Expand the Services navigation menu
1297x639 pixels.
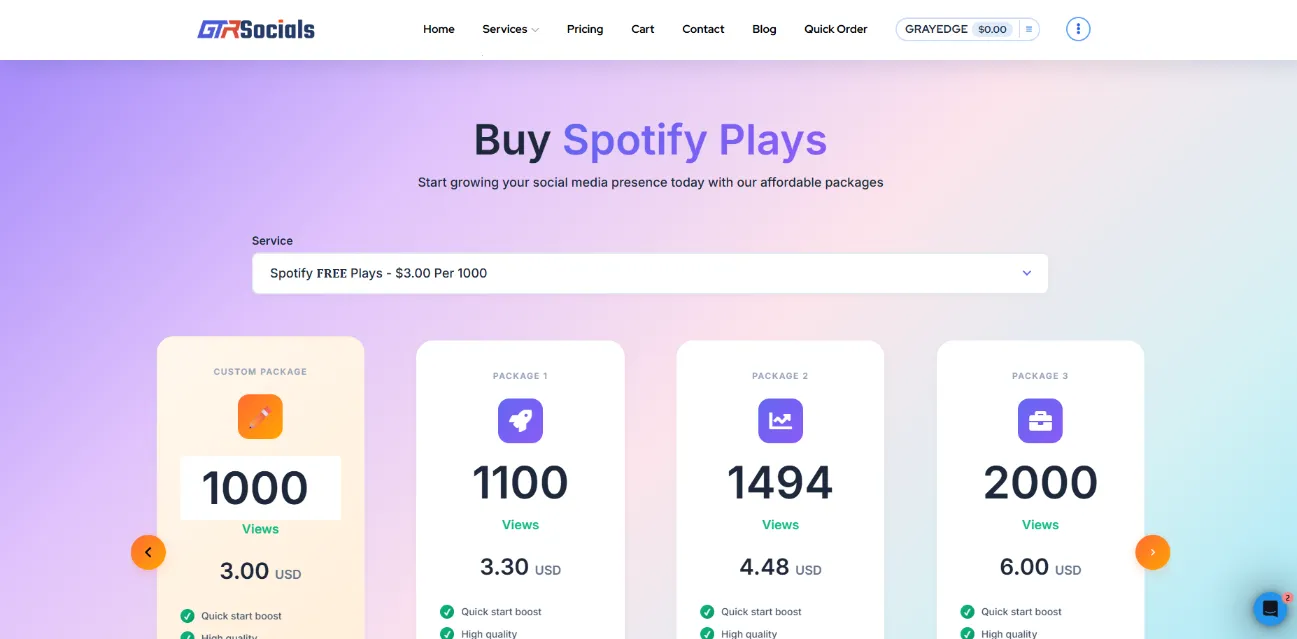coord(509,29)
